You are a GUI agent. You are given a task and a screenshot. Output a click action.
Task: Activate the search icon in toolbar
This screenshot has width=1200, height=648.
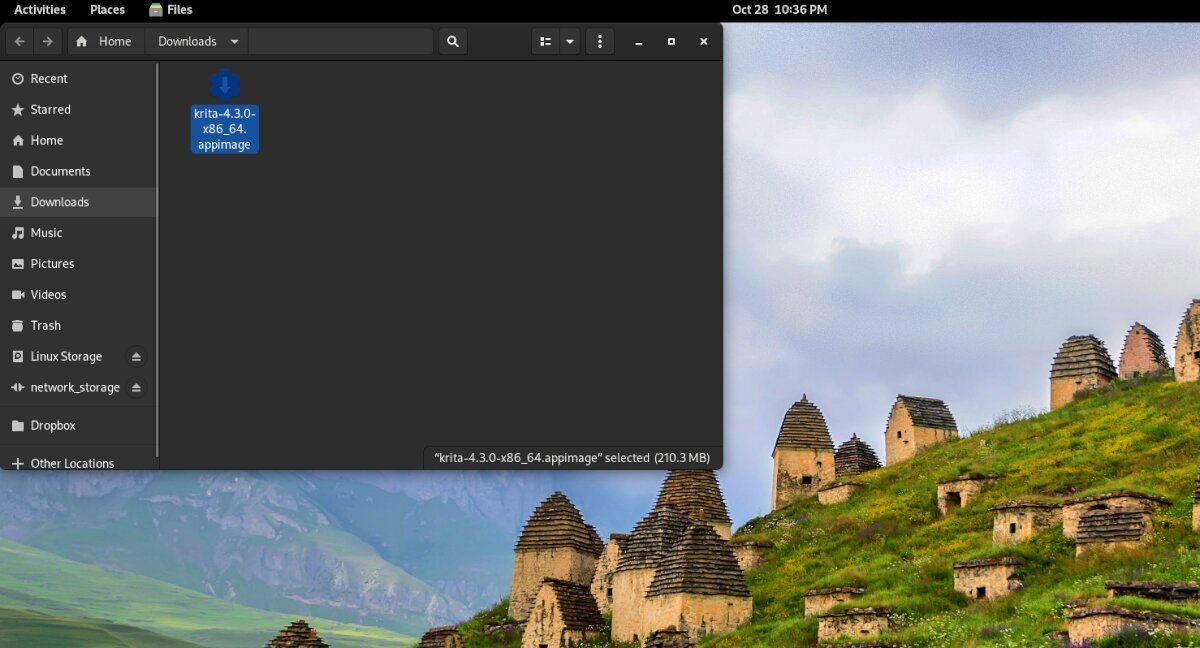click(x=452, y=41)
